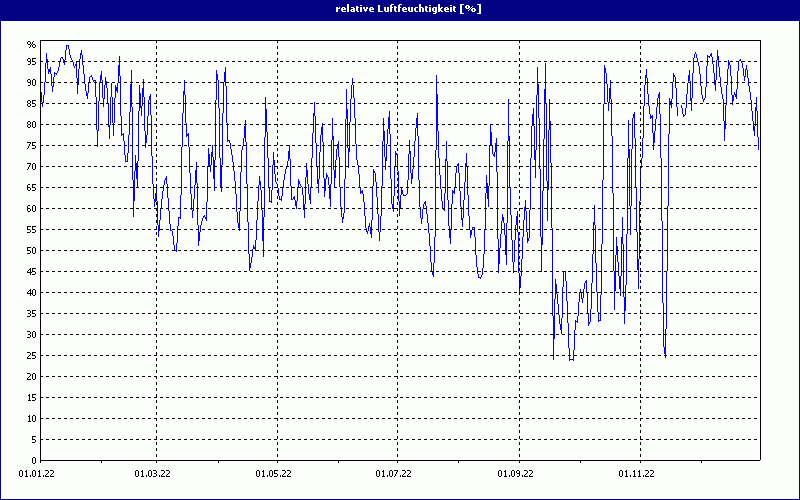Screen dimensions: 800x500
Task: Click the chart title 'relative Luftfeuchtigkeit [%]'
Action: point(400,8)
